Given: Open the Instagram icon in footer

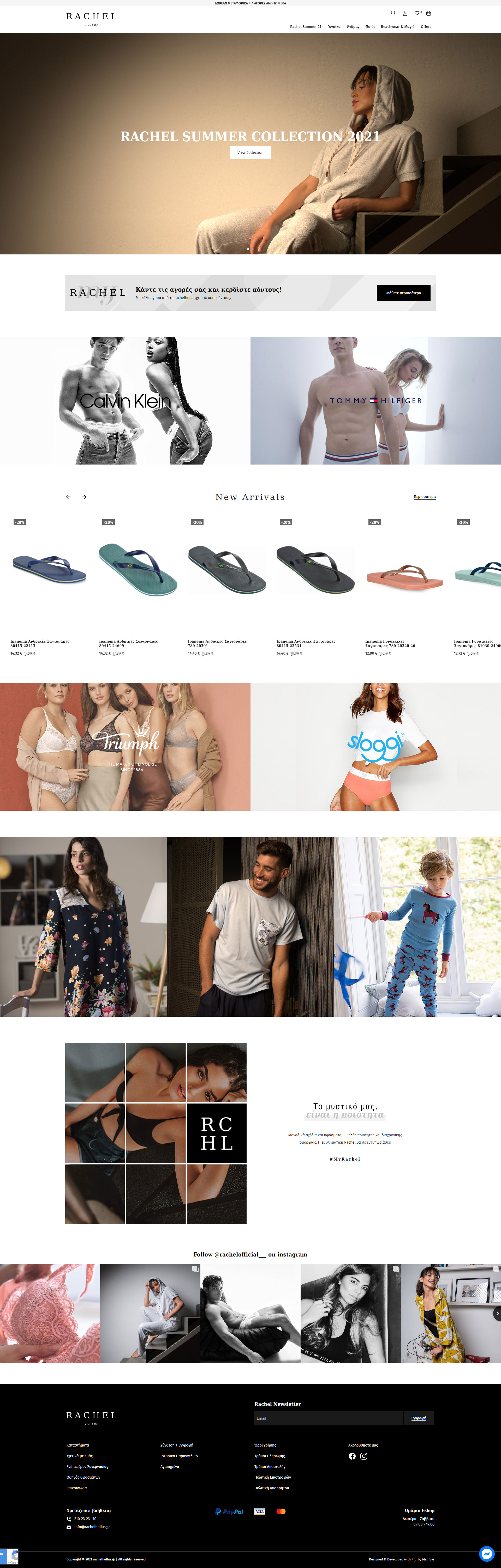Looking at the screenshot, I should coord(364,1456).
